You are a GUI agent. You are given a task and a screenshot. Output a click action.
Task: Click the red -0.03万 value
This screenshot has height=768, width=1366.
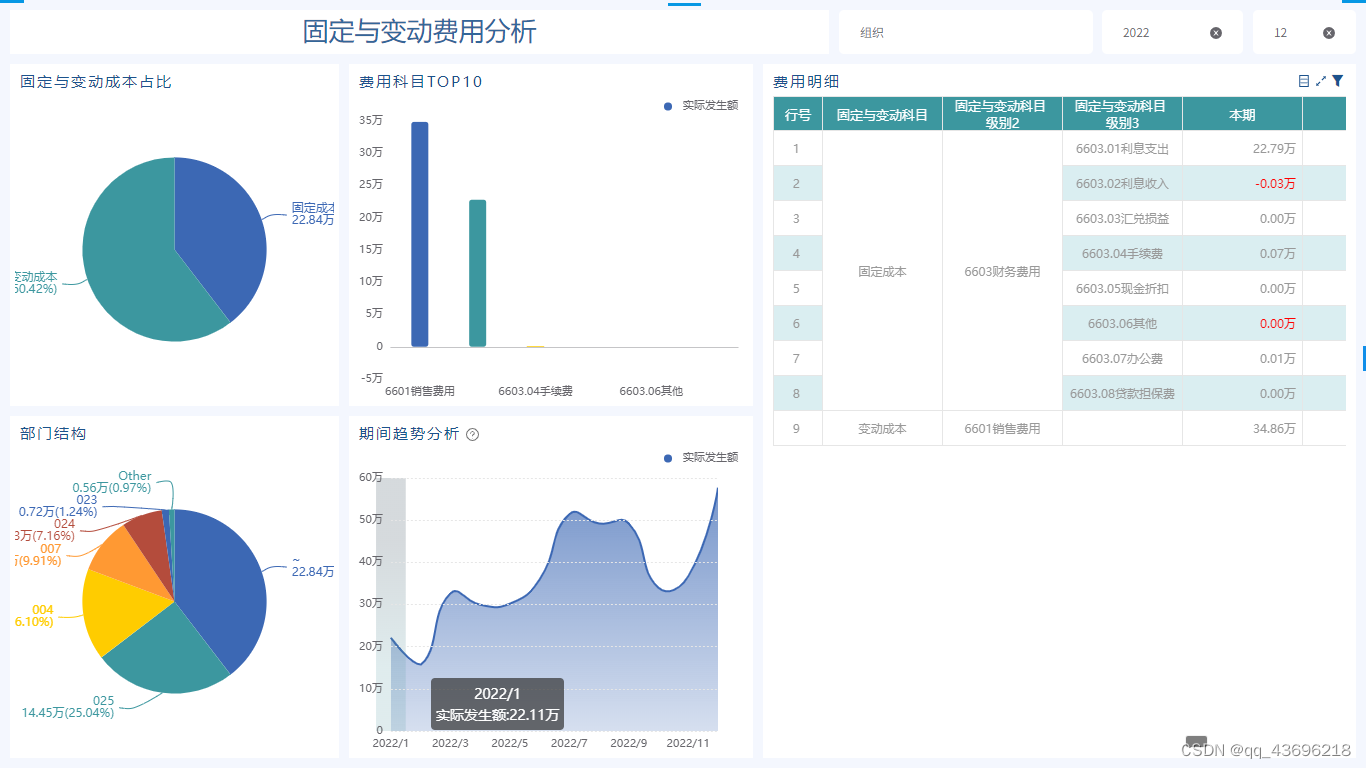[1274, 184]
